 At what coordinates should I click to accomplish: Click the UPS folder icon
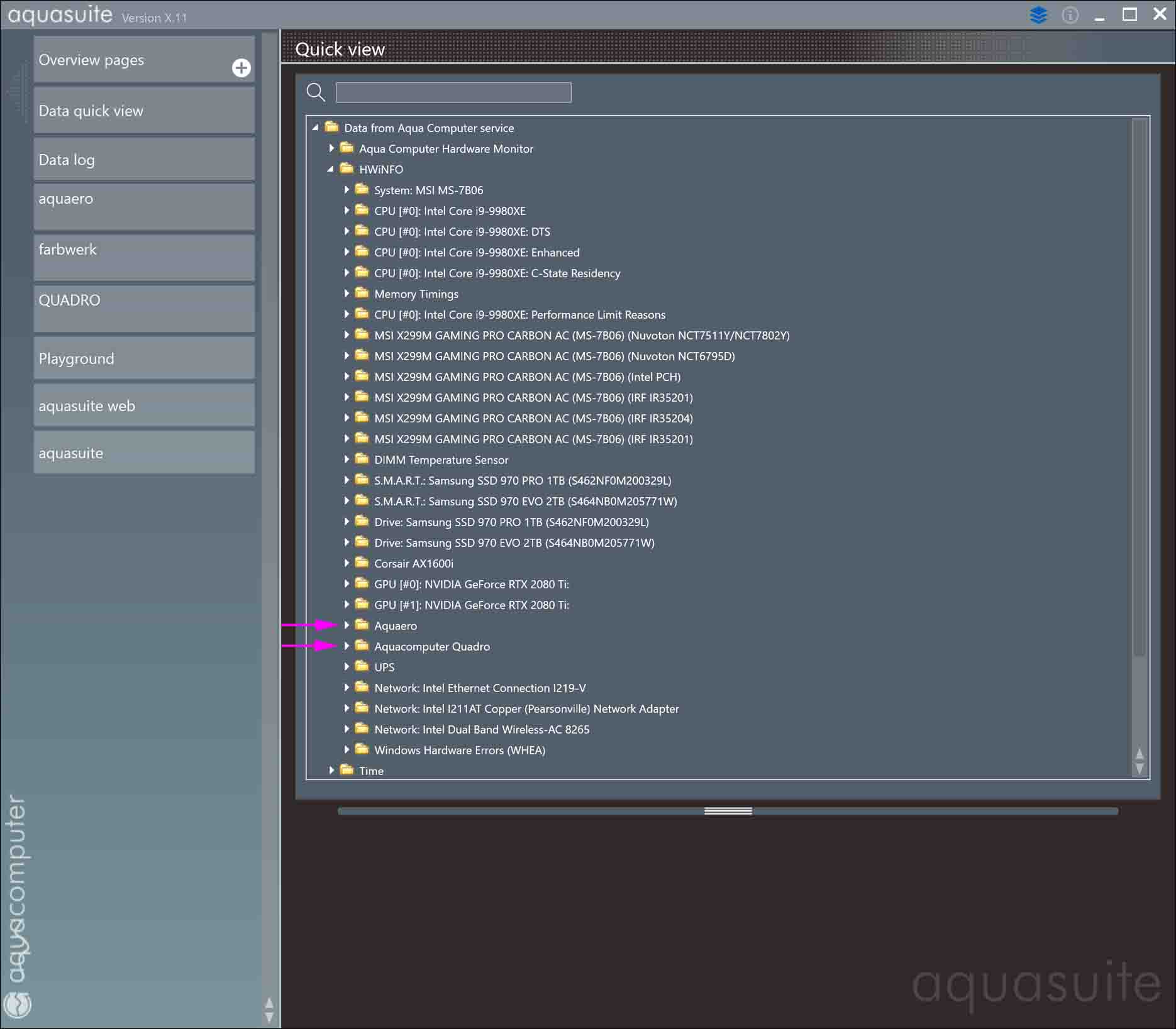[x=362, y=666]
